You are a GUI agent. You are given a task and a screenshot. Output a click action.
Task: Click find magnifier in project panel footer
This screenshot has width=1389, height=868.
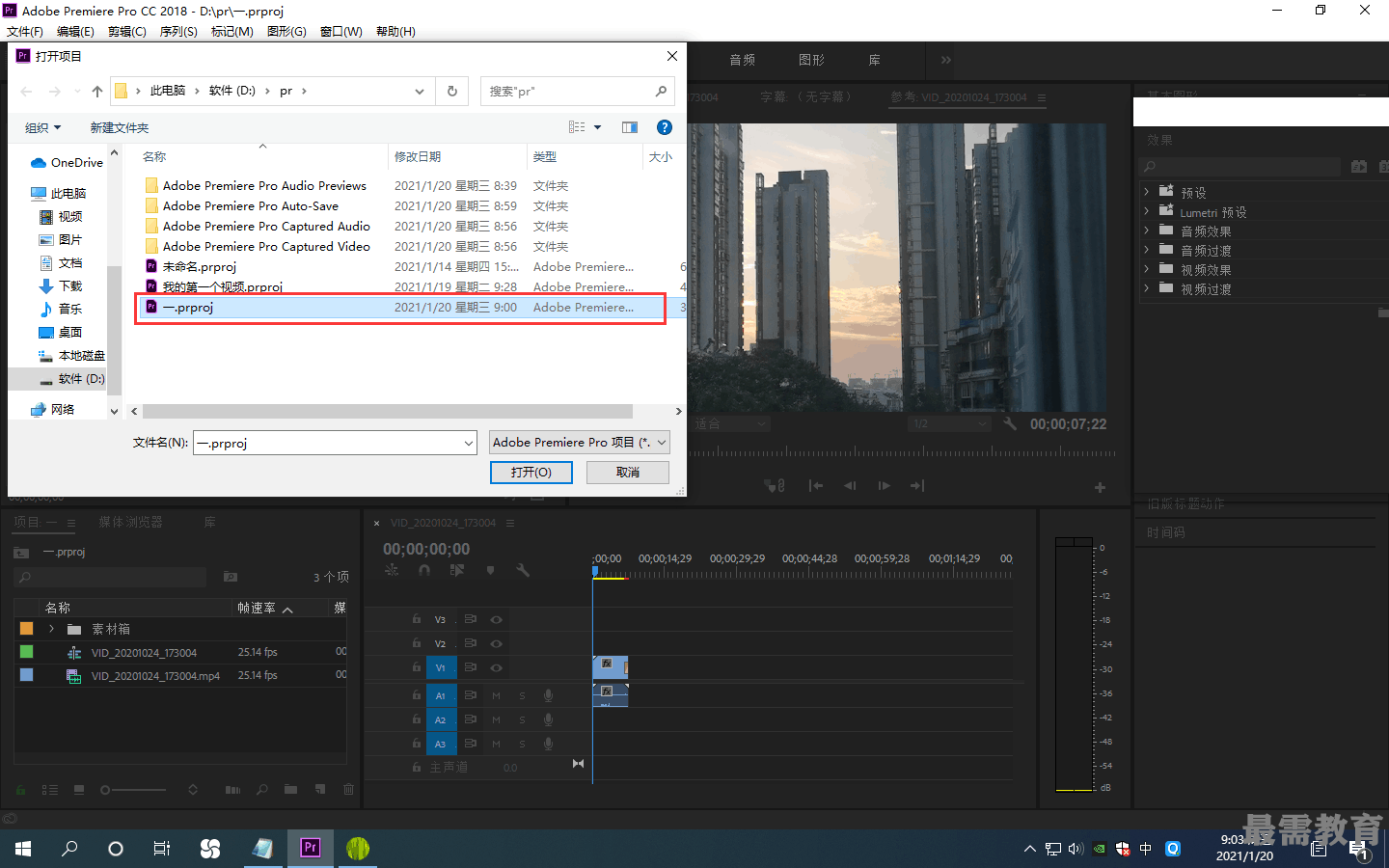(262, 789)
